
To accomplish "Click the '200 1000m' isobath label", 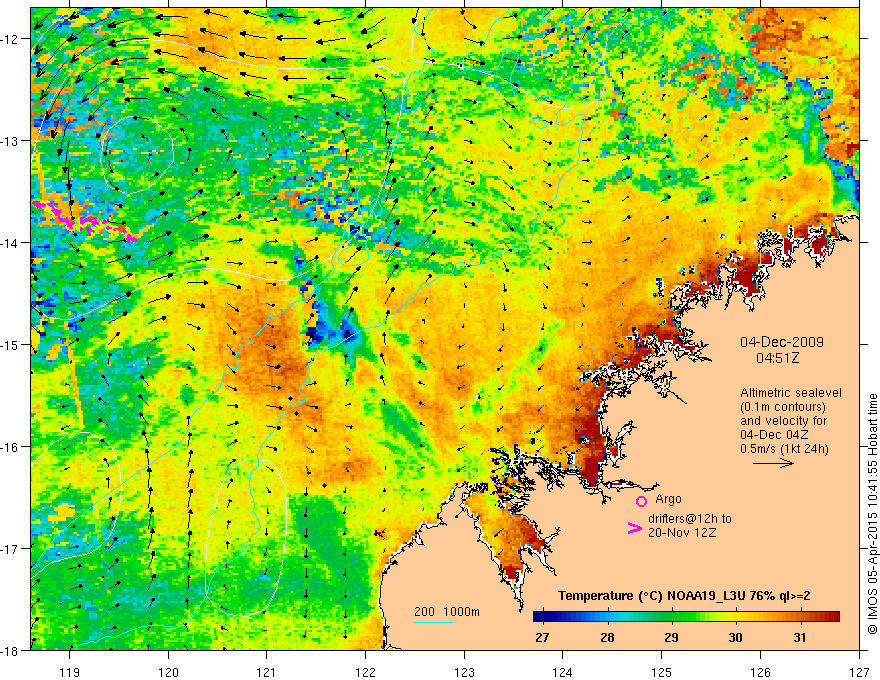I will [447, 612].
